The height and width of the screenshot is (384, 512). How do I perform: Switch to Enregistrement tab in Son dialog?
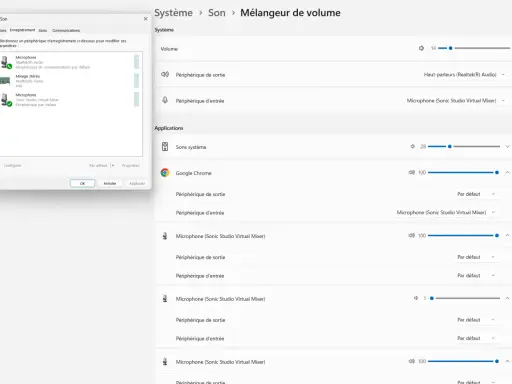click(22, 30)
